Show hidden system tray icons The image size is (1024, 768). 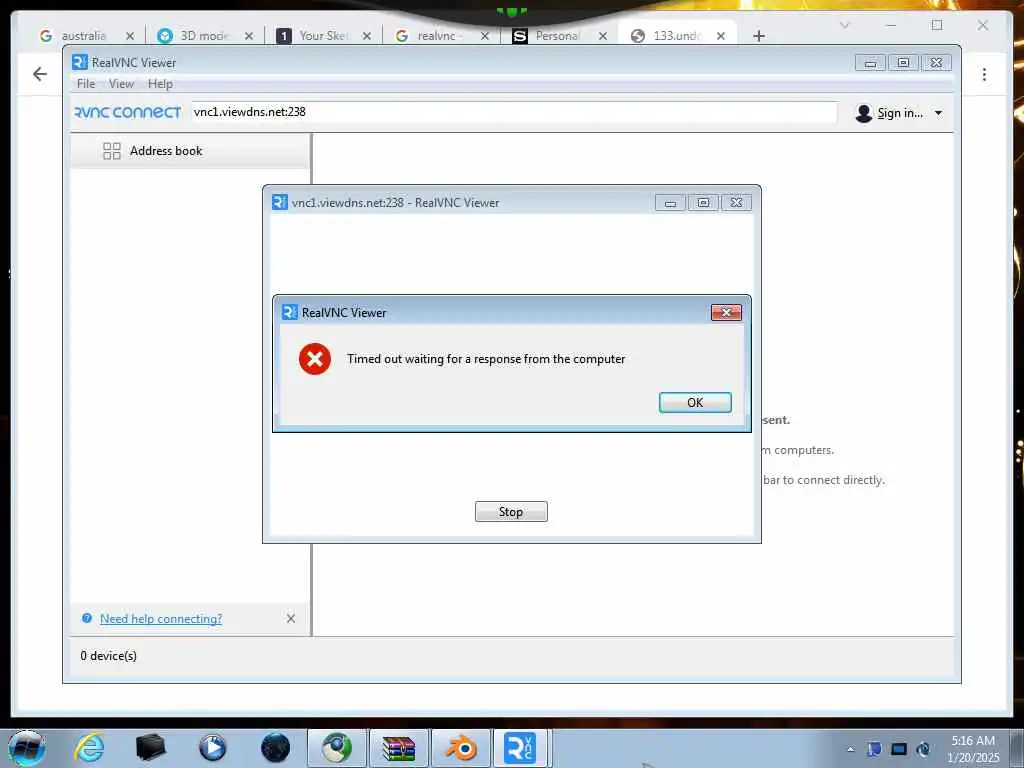coord(850,749)
